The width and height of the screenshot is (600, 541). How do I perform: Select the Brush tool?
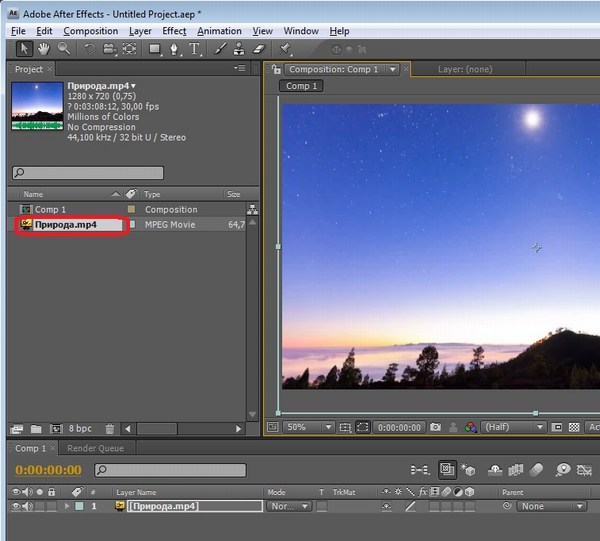pyautogui.click(x=221, y=48)
